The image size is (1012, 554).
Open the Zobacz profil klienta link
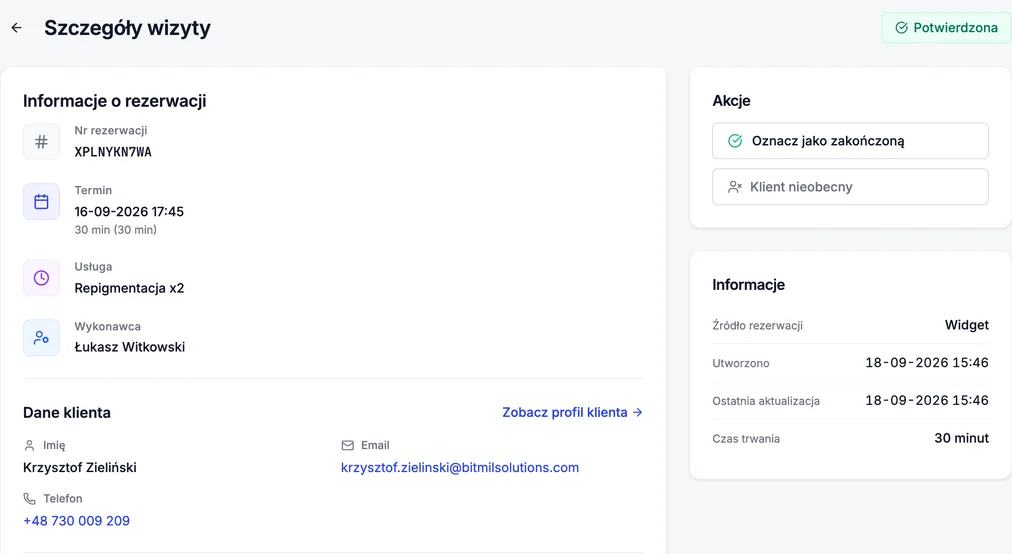tap(572, 412)
